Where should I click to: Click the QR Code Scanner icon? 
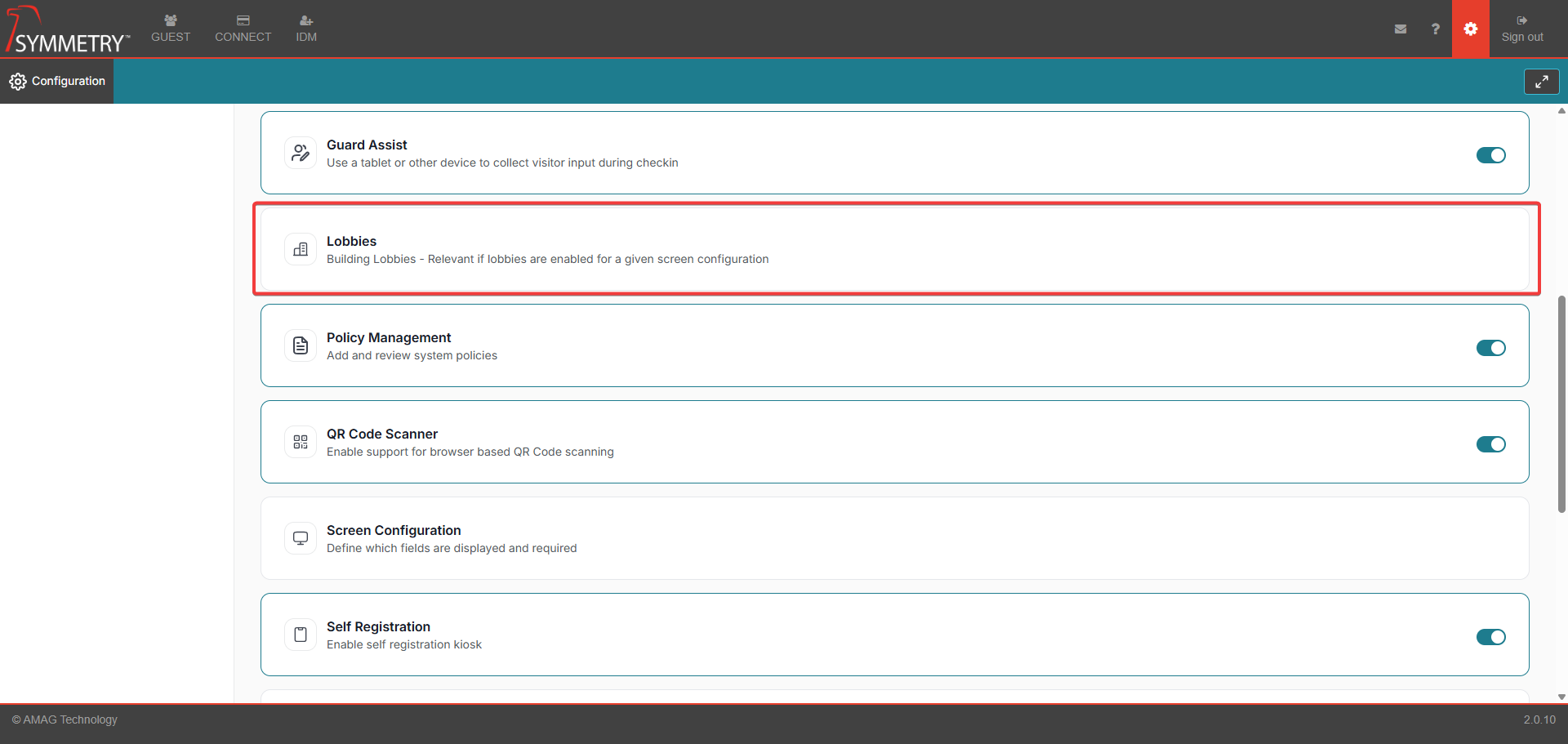(x=301, y=442)
